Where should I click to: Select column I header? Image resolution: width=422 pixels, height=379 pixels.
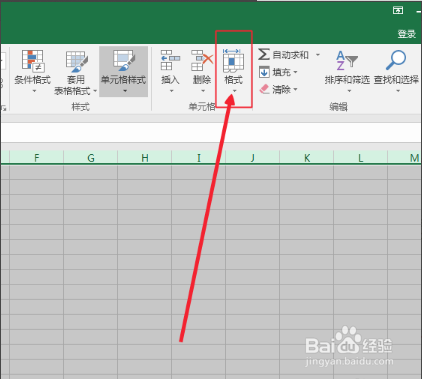199,157
